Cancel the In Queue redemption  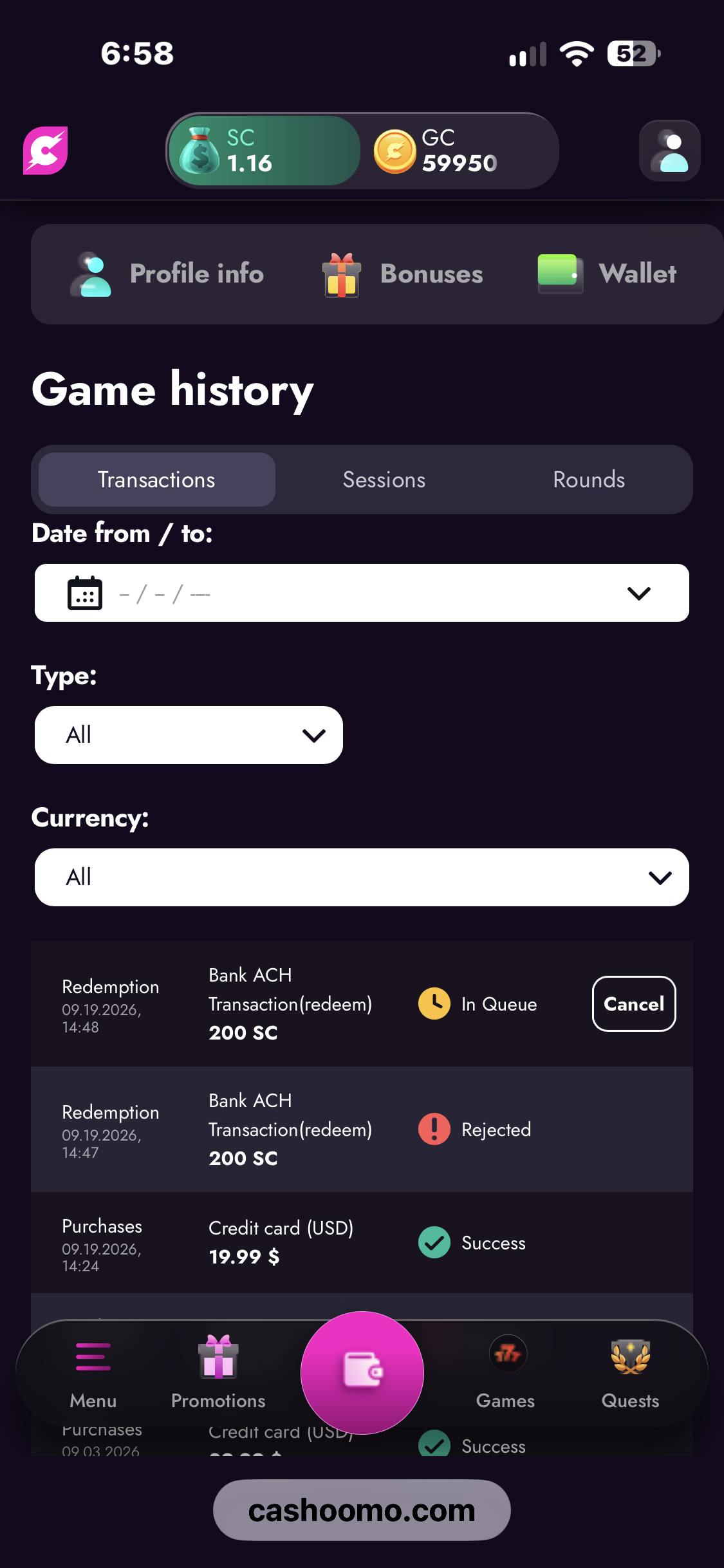click(x=634, y=1004)
